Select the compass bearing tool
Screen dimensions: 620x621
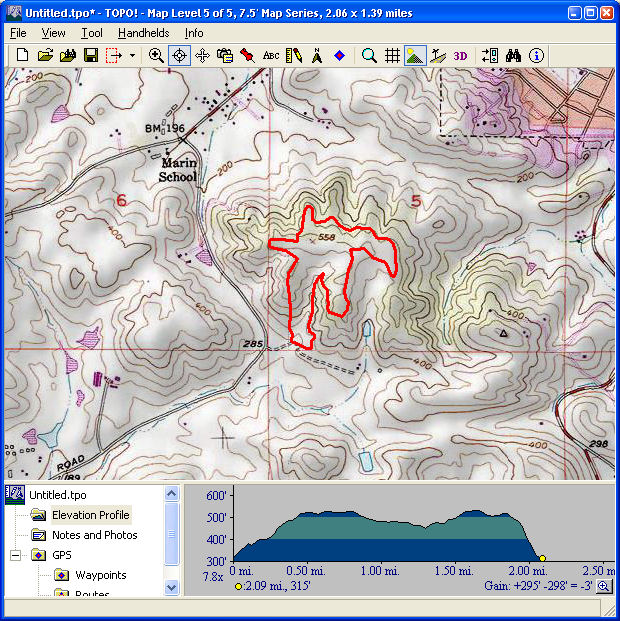[x=317, y=56]
